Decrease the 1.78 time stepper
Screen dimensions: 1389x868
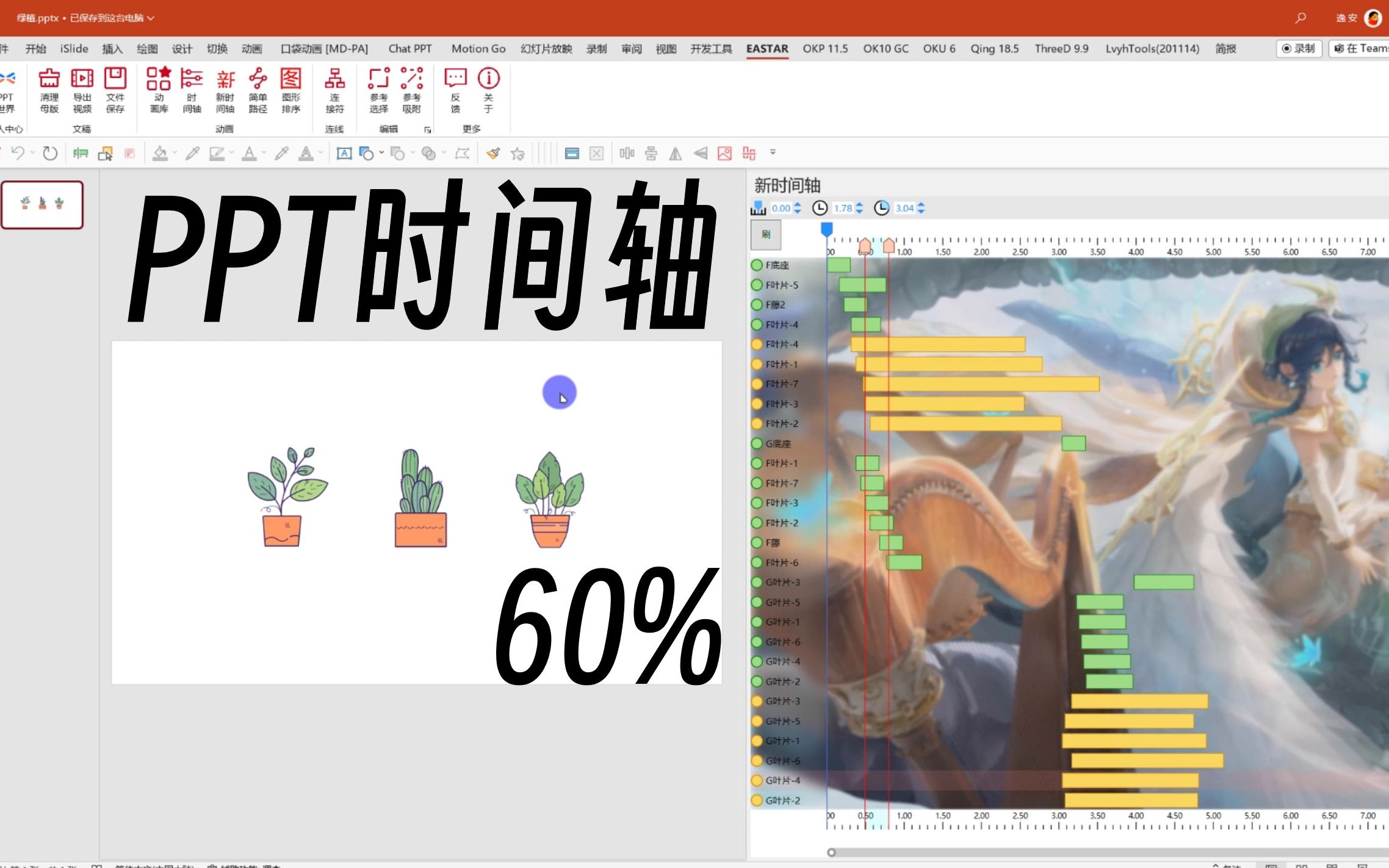pyautogui.click(x=859, y=211)
